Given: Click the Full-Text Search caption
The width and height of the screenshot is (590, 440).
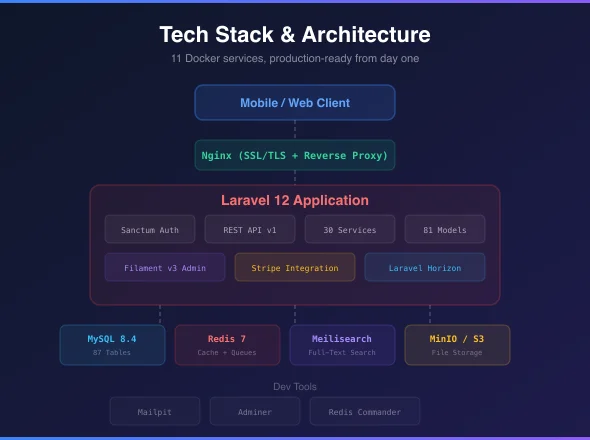Looking at the screenshot, I should (342, 352).
